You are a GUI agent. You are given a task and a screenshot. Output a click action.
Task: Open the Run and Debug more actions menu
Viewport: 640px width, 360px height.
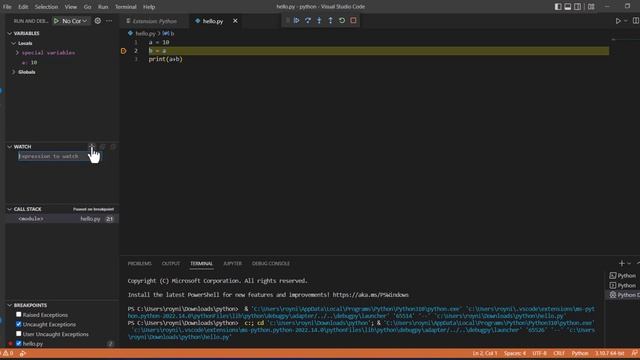(x=109, y=21)
